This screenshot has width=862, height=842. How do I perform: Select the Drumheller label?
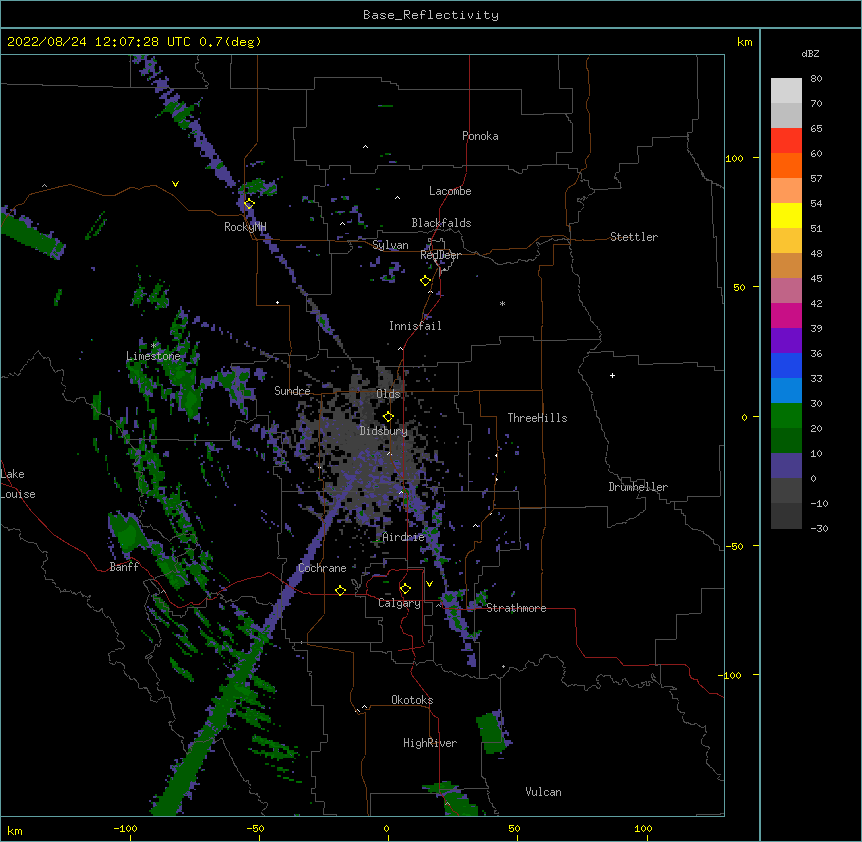[x=638, y=487]
